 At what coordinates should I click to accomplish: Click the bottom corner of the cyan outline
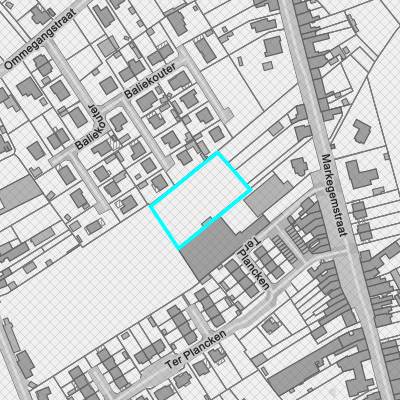point(179,249)
